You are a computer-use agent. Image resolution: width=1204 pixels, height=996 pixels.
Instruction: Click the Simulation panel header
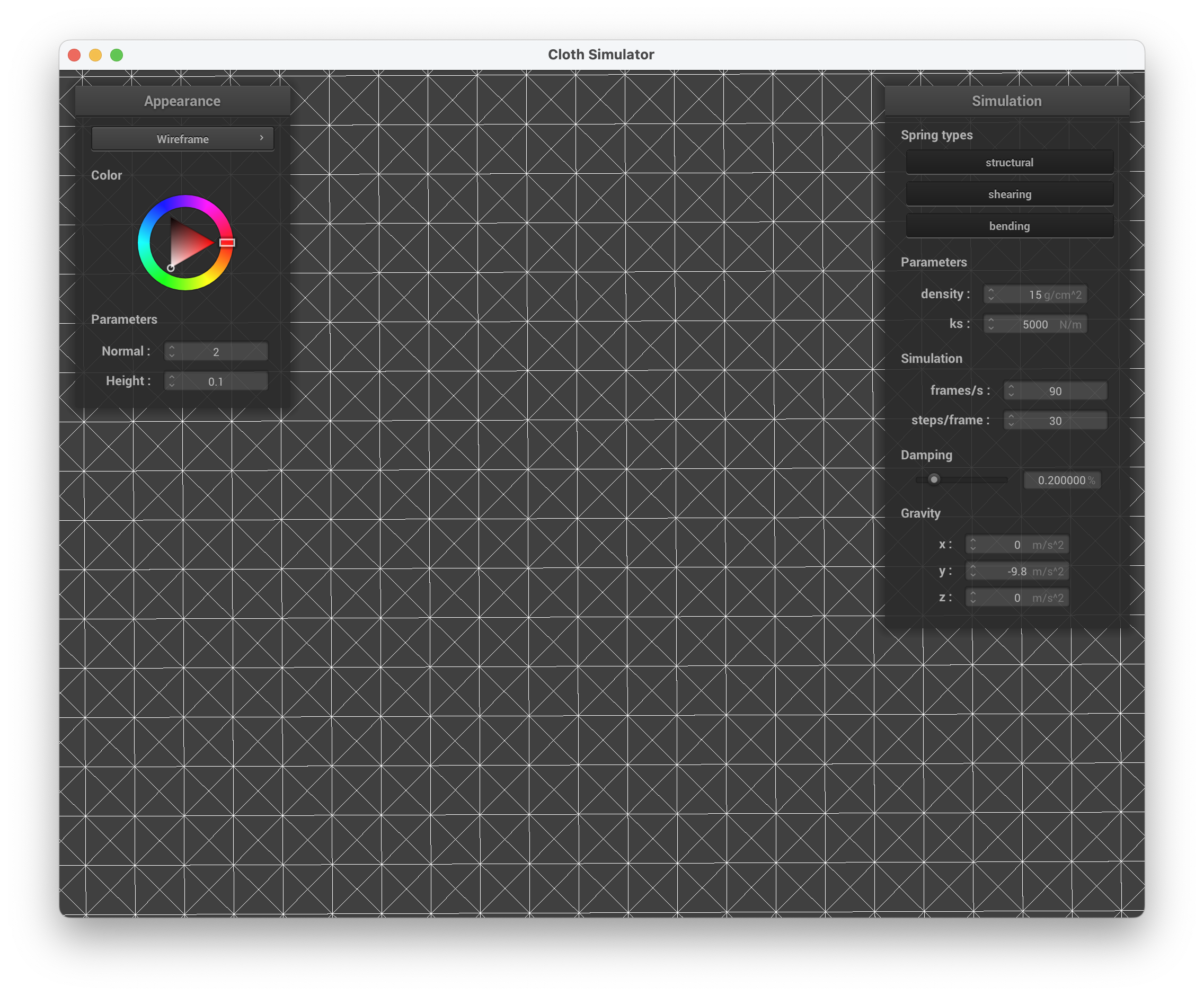(x=1006, y=101)
